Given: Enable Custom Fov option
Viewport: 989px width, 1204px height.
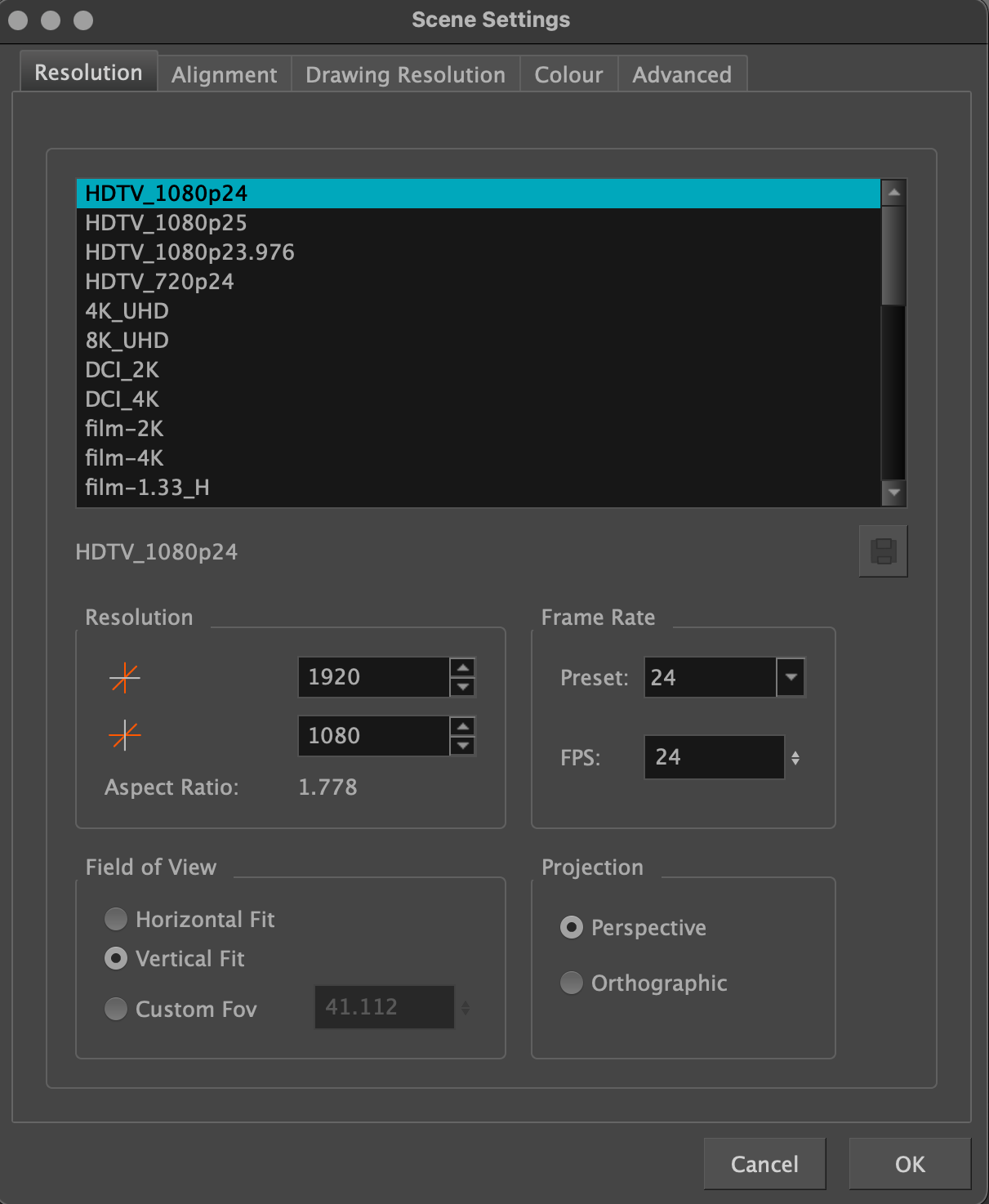Looking at the screenshot, I should pyautogui.click(x=116, y=1009).
